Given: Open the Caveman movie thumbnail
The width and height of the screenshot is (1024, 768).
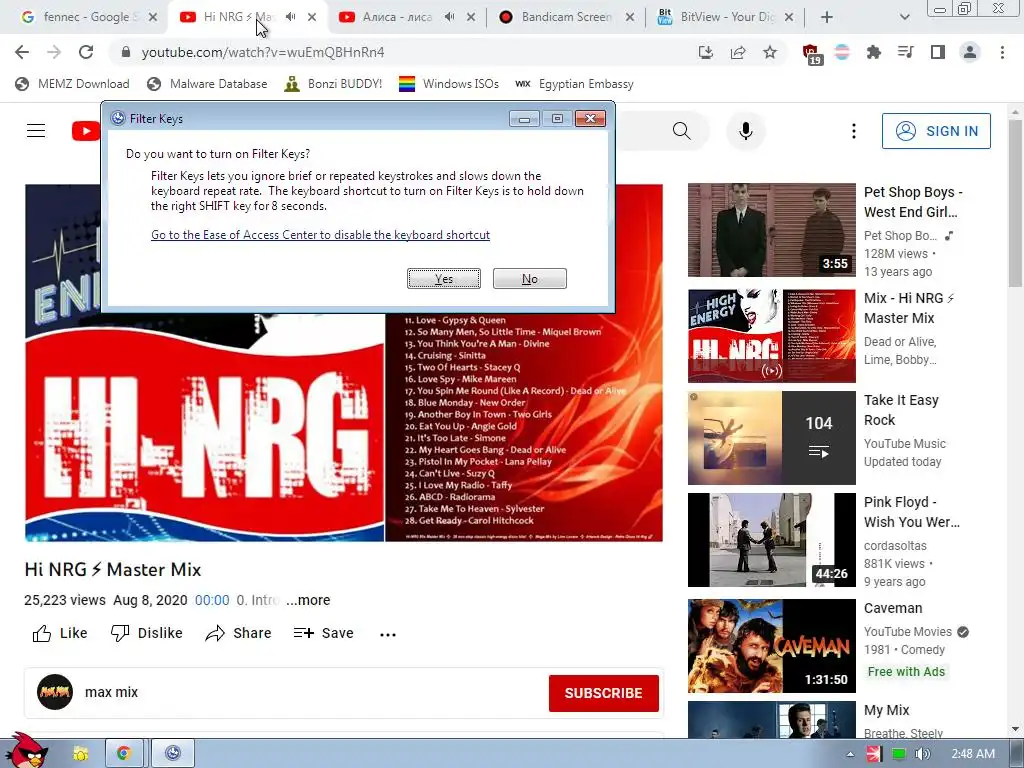Looking at the screenshot, I should pyautogui.click(x=771, y=645).
